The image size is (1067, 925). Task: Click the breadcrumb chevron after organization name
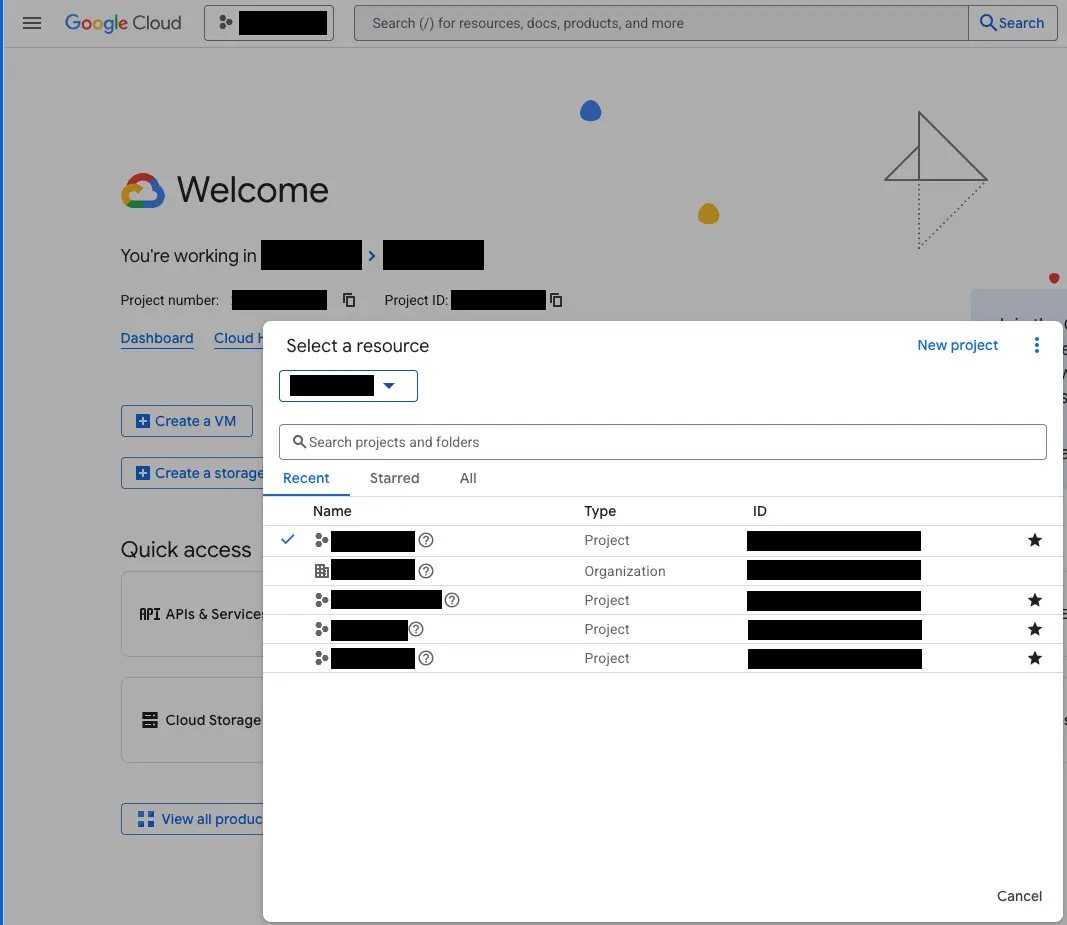coord(372,256)
